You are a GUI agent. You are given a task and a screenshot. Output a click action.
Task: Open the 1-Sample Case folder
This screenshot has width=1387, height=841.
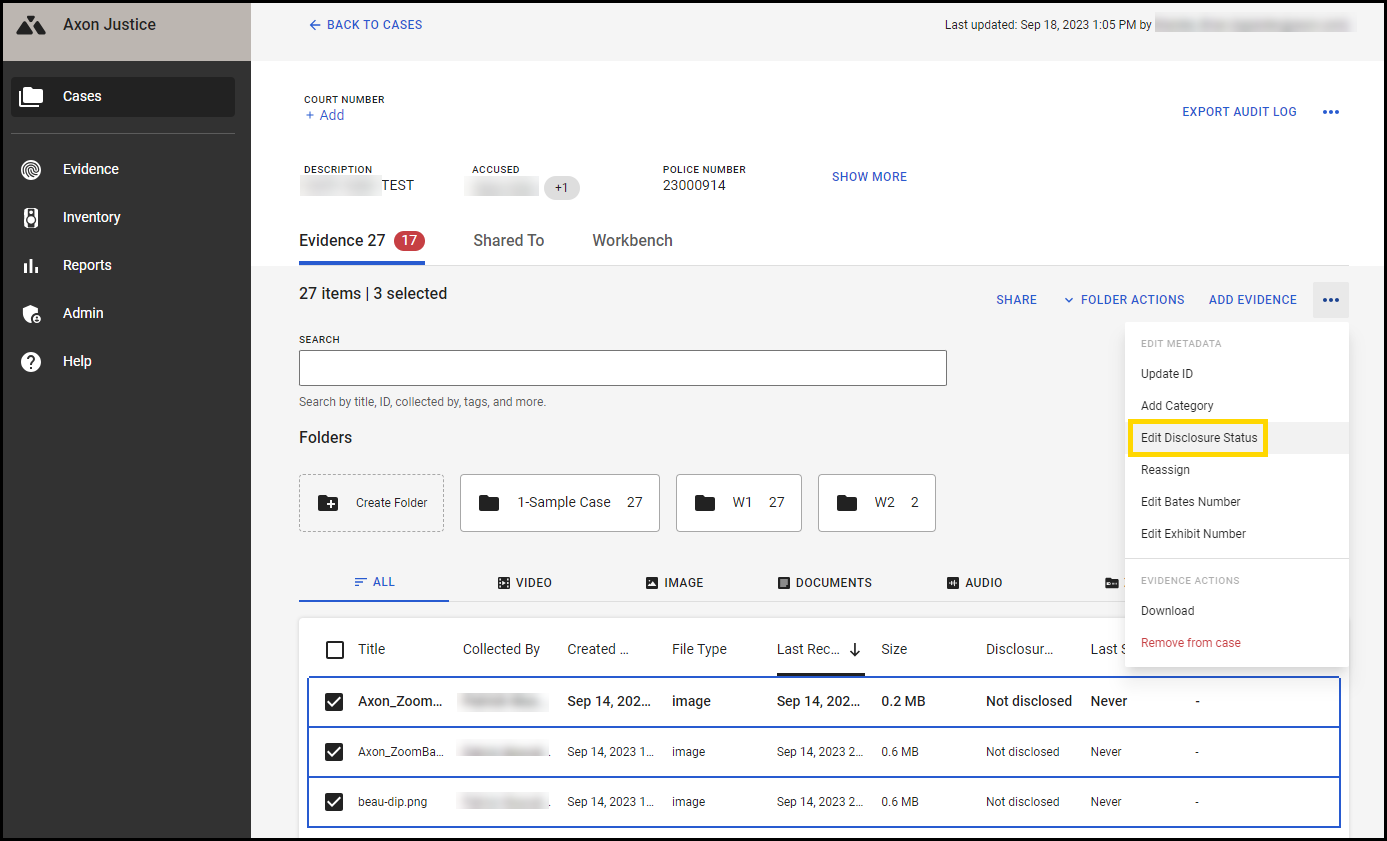click(559, 503)
